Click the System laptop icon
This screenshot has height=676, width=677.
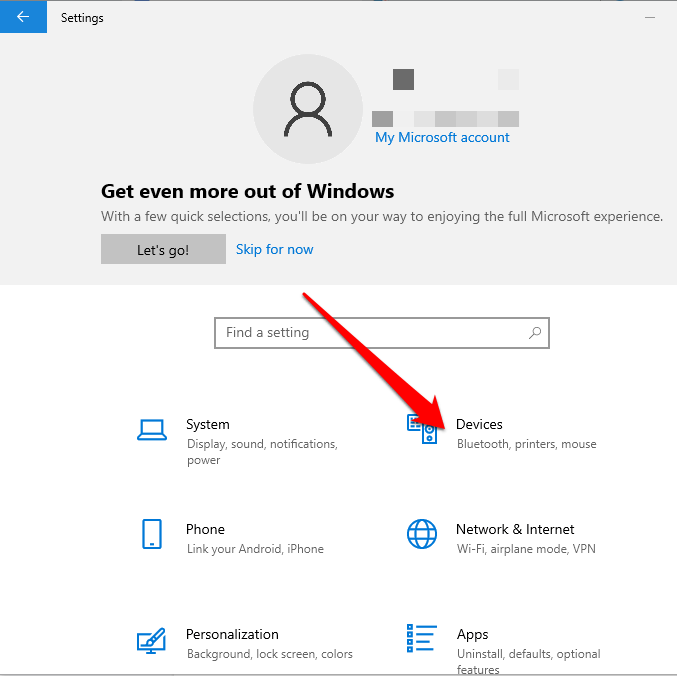click(151, 429)
